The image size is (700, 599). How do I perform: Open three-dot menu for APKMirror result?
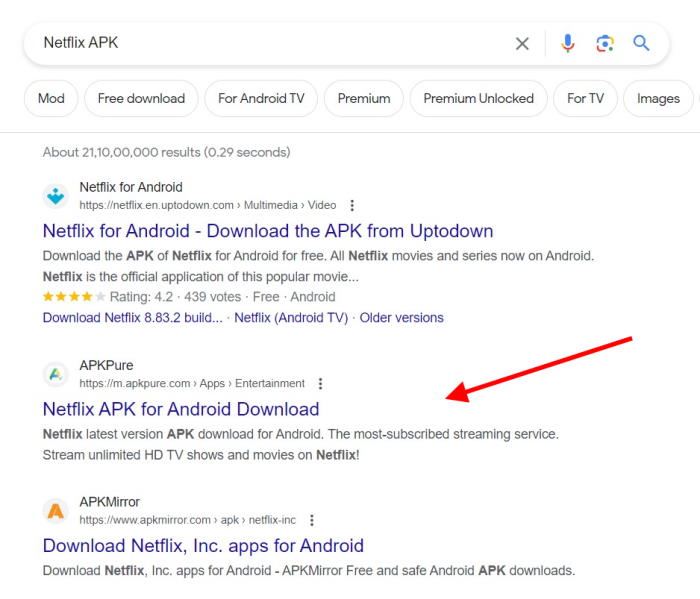coord(312,520)
